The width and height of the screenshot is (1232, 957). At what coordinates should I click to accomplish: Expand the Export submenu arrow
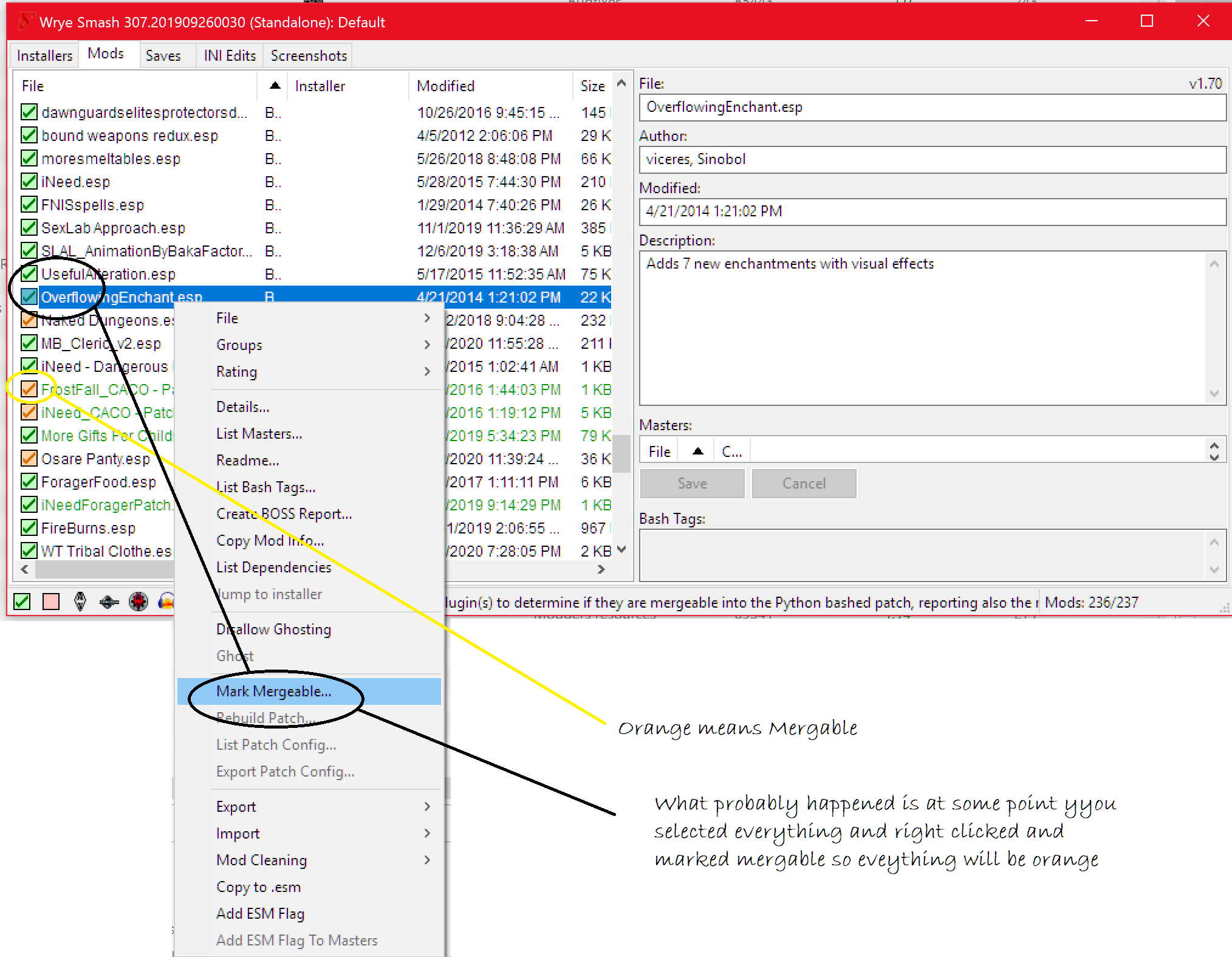(427, 806)
